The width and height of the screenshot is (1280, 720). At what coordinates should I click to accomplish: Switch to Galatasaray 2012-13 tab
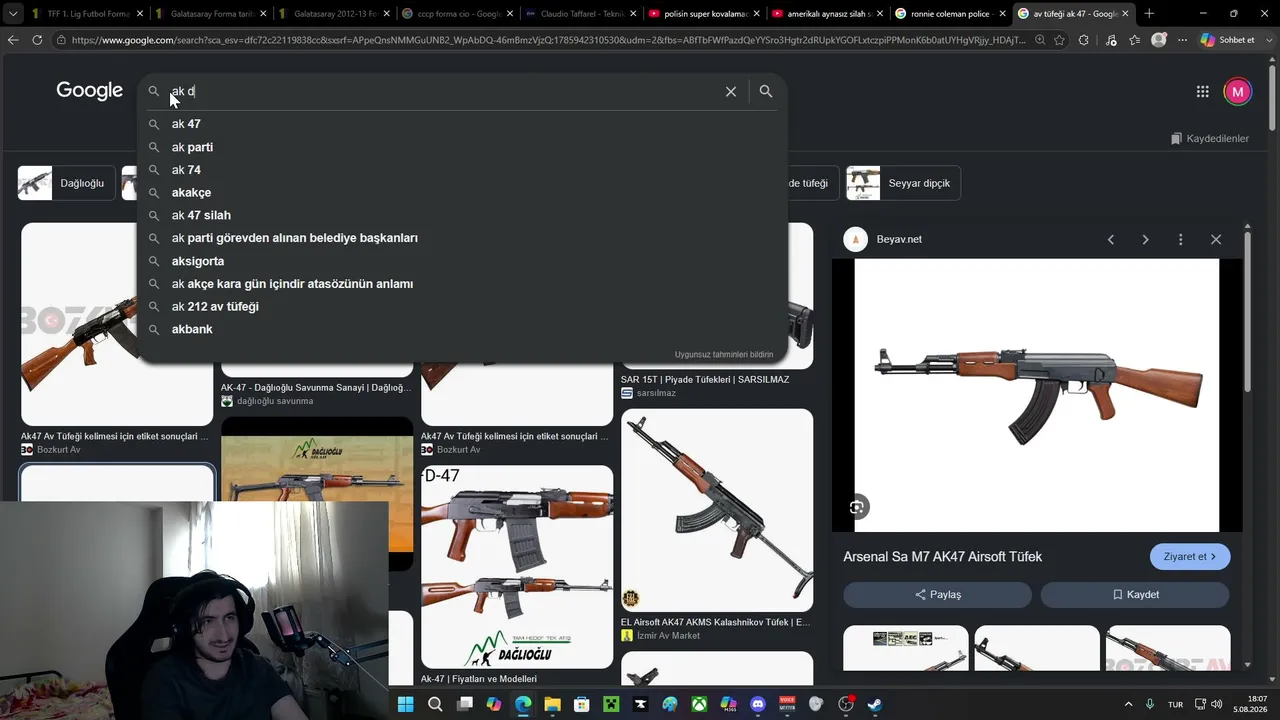coord(333,14)
